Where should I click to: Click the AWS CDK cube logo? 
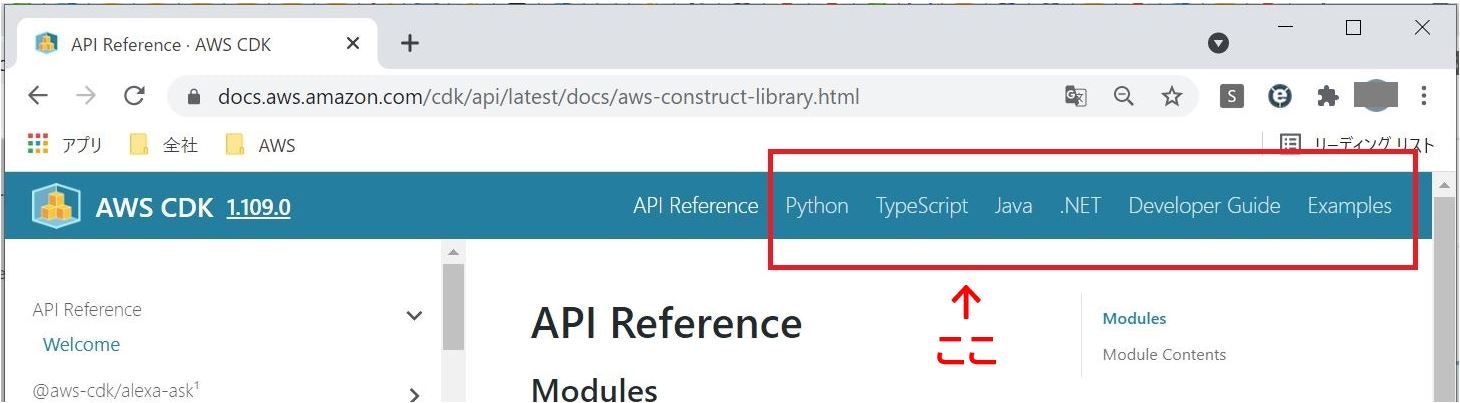pos(56,206)
